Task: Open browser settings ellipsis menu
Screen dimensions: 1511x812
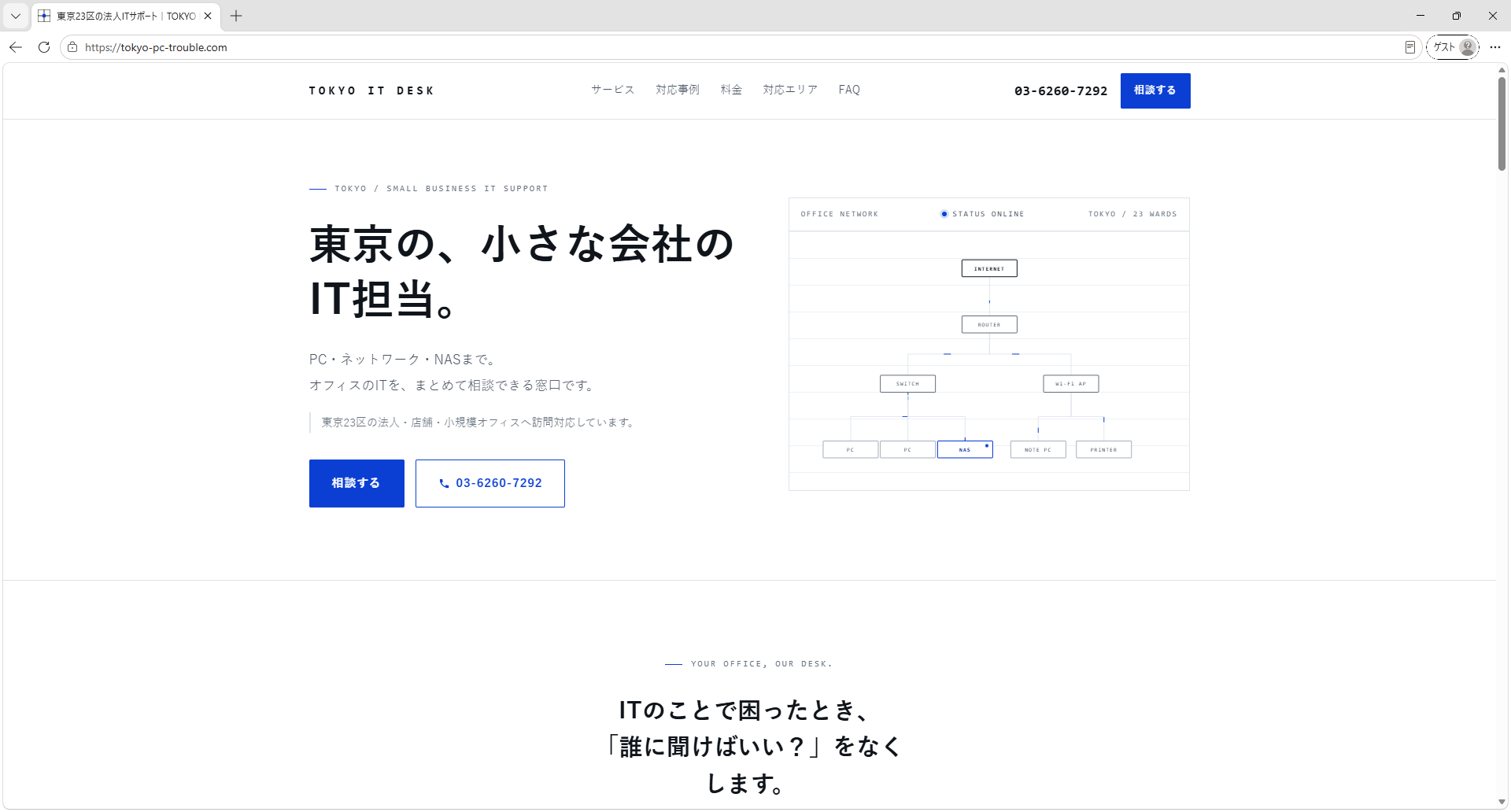Action: click(1495, 47)
